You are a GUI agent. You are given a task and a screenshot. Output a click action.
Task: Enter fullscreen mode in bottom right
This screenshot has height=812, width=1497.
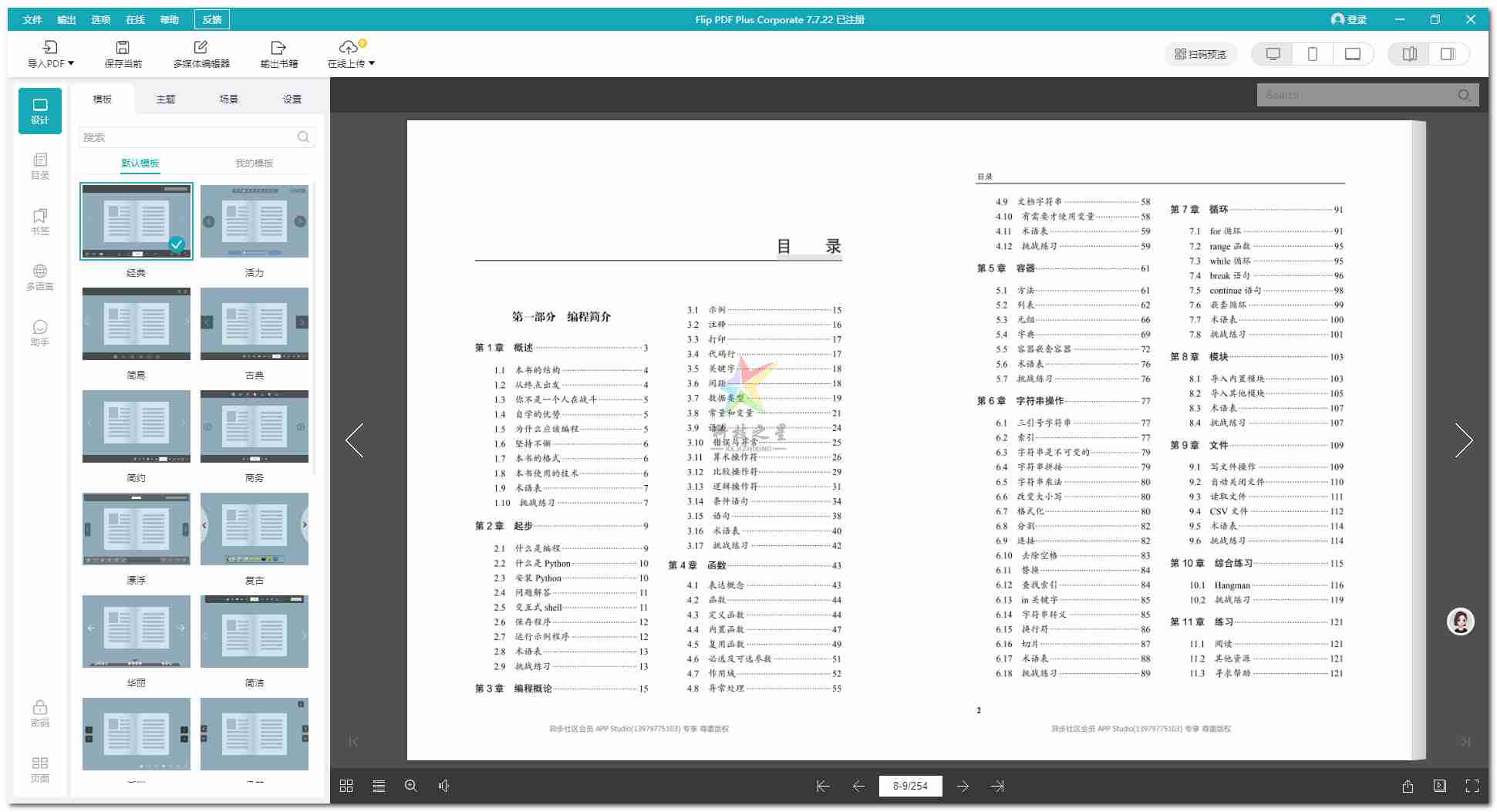[x=1472, y=786]
